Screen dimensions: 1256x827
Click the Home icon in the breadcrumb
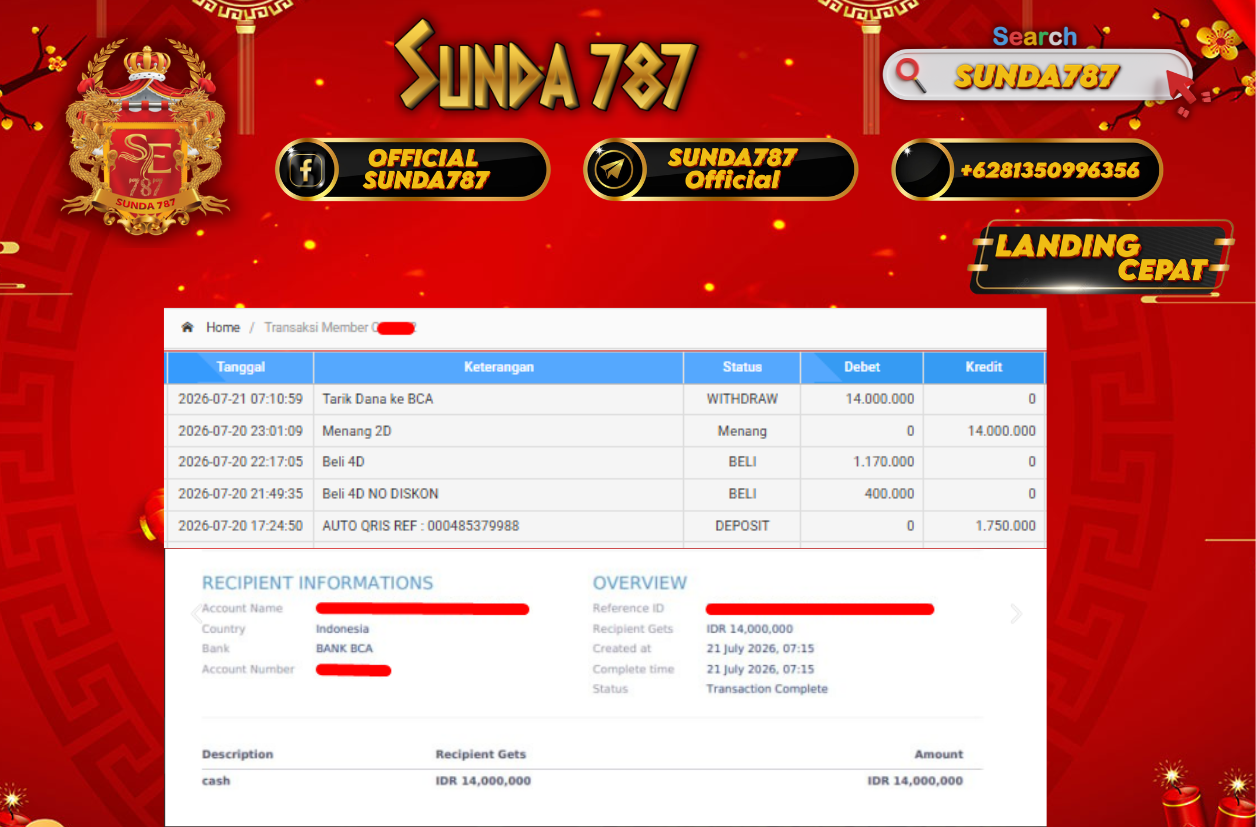coord(187,327)
